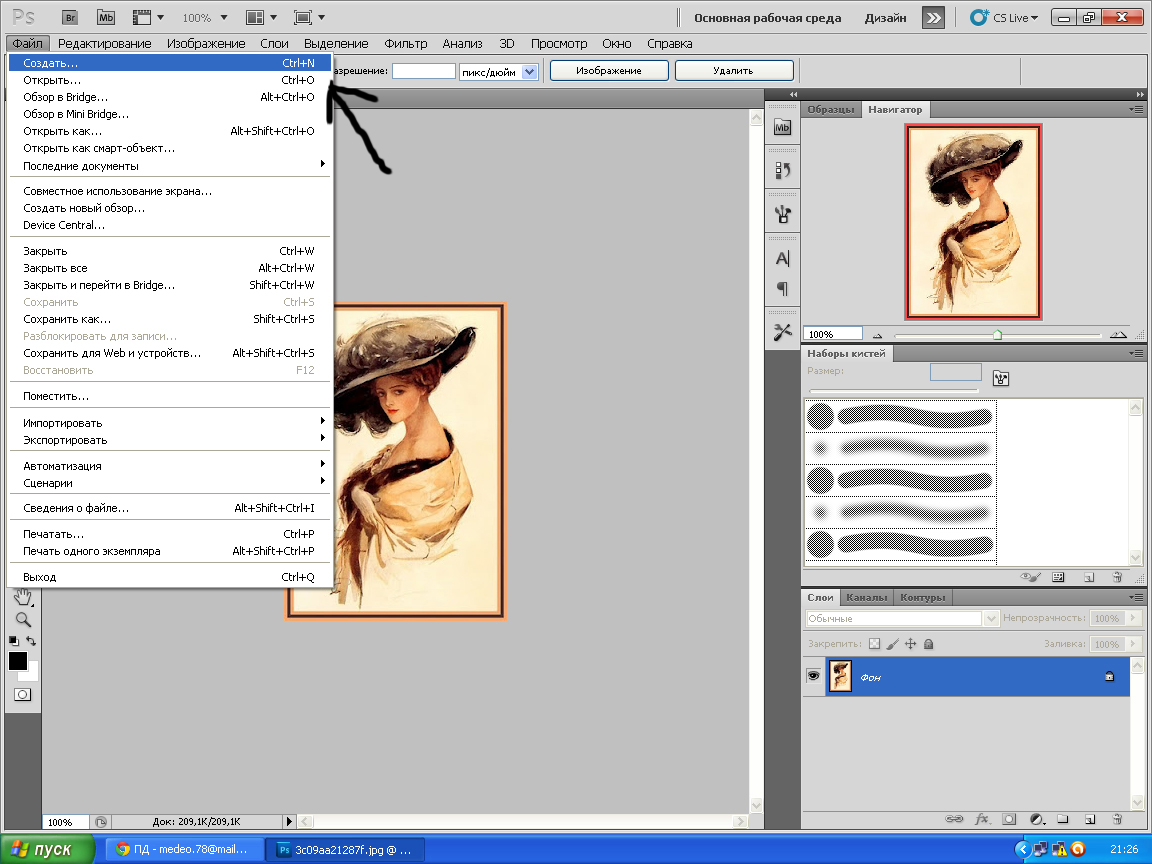
Task: Open the History panel icon
Action: [783, 170]
